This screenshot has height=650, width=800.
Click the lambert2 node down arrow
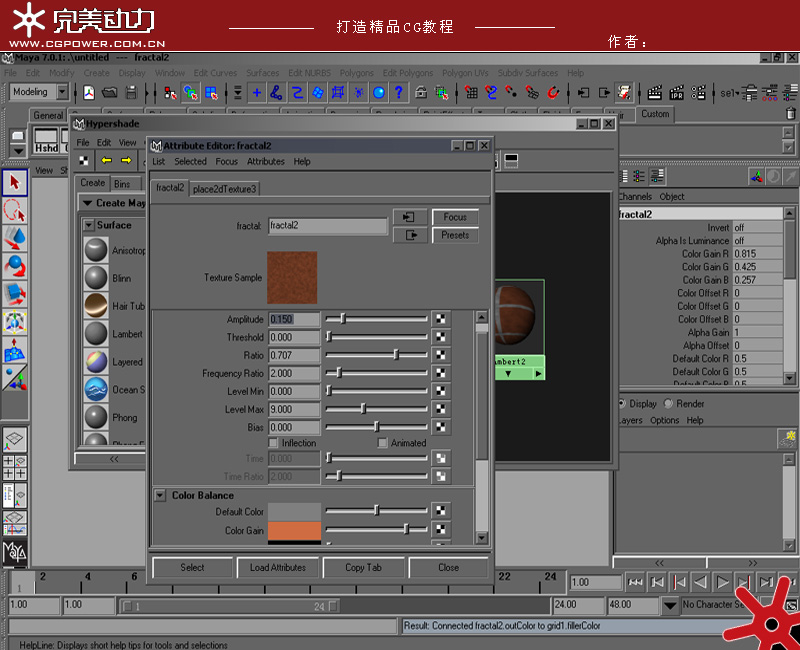point(508,374)
